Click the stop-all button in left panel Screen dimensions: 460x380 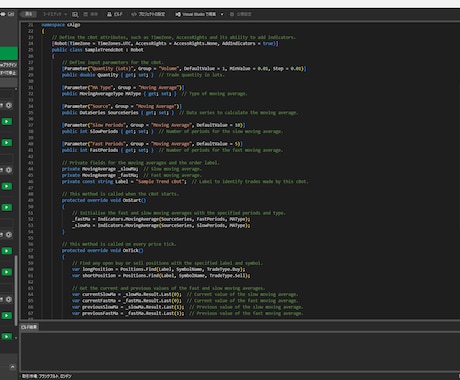(x=8, y=73)
